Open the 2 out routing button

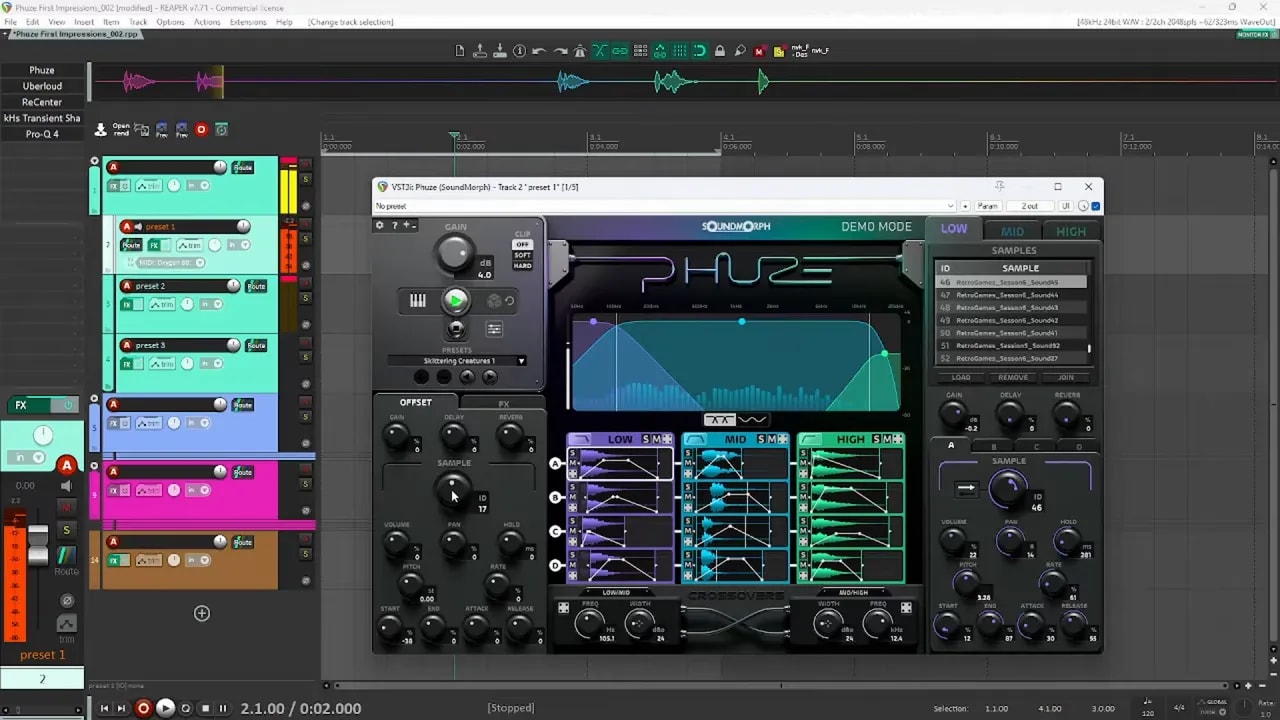pyautogui.click(x=1029, y=206)
